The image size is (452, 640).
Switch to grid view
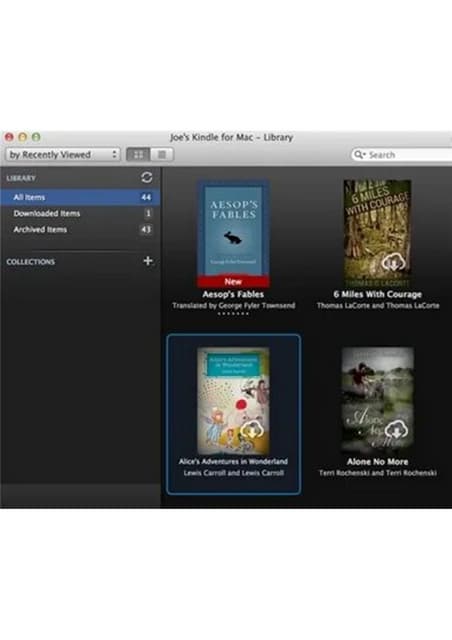pyautogui.click(x=138, y=155)
